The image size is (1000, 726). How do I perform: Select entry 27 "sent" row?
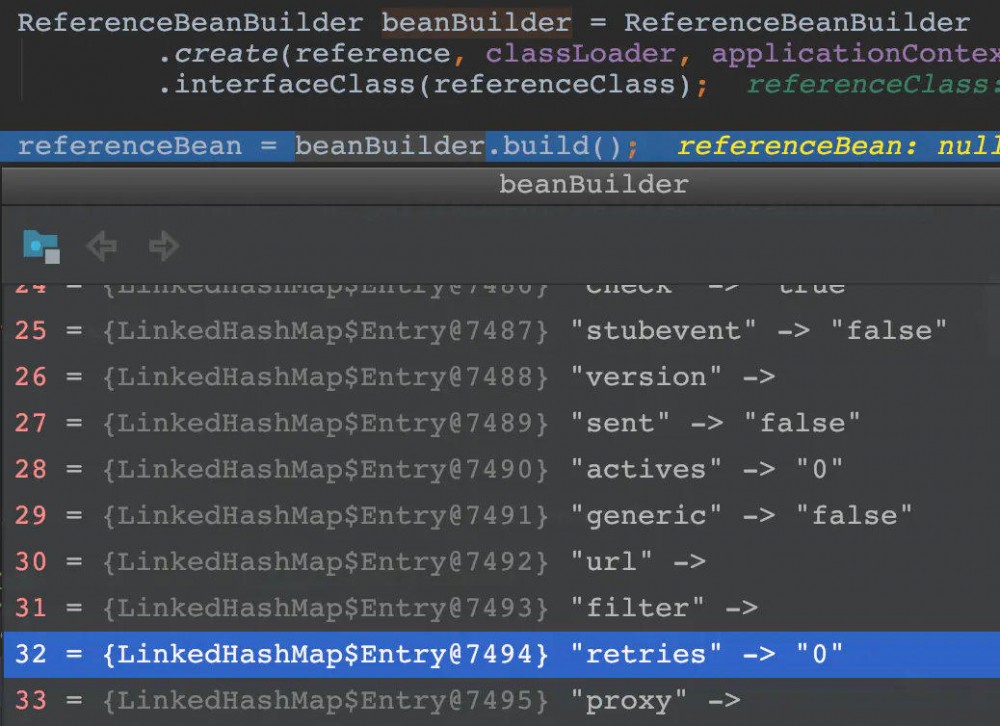pyautogui.click(x=502, y=423)
